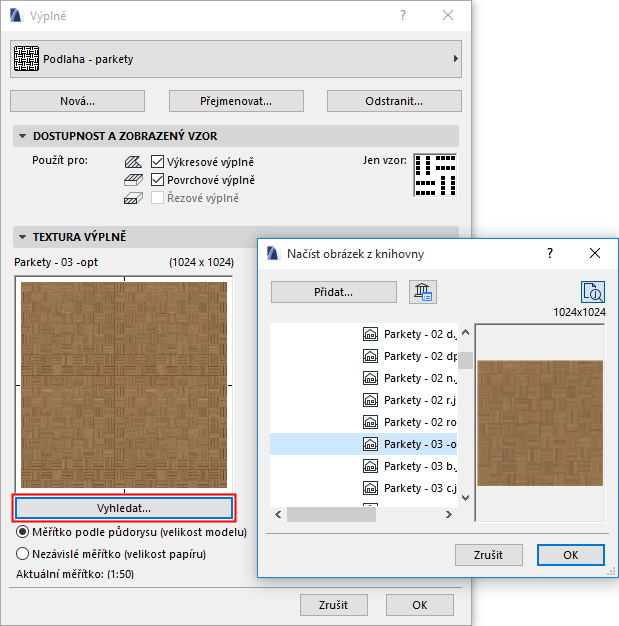Select the highlighted Parkety - 03 -o item
The width and height of the screenshot is (619, 626).
coord(364,444)
